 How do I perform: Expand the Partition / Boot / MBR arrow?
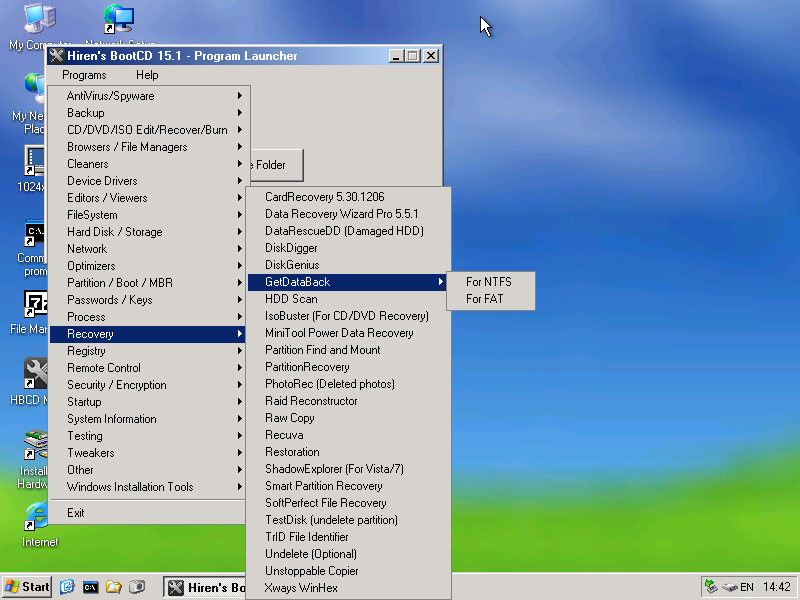239,283
